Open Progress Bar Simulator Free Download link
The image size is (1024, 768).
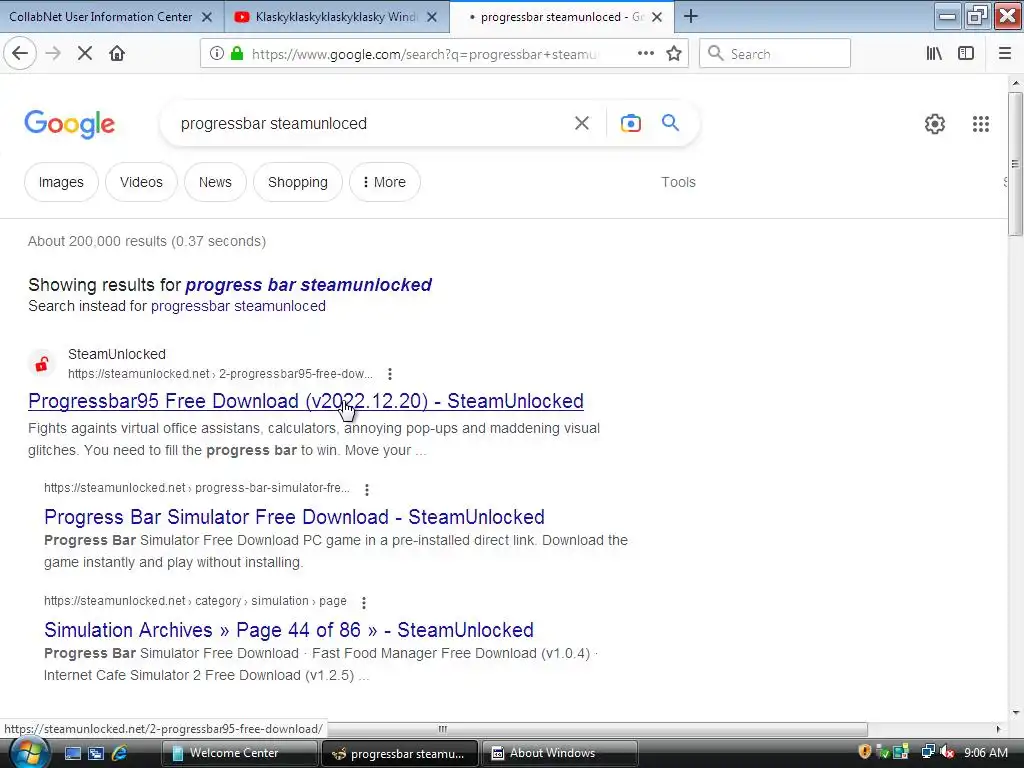[x=295, y=517]
